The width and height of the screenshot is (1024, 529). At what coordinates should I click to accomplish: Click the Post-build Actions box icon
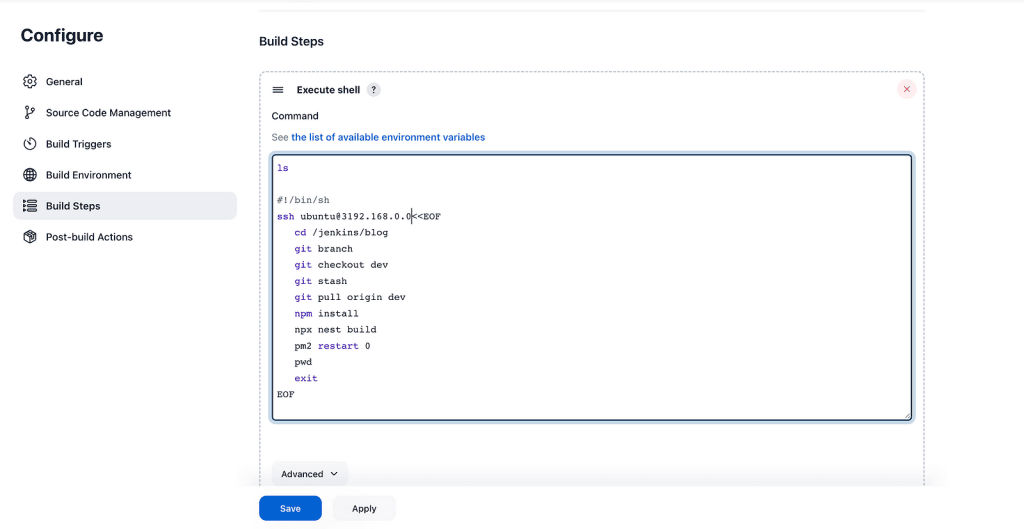(x=29, y=236)
